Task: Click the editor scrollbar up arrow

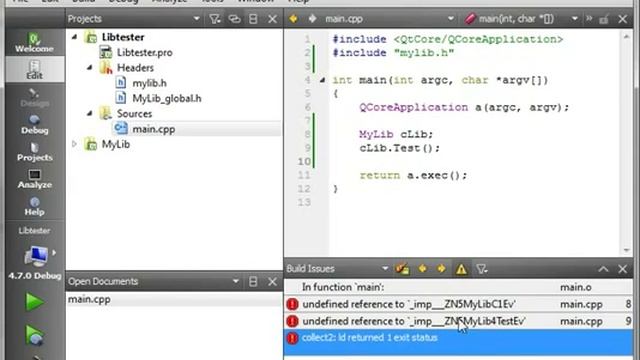Action: coord(627,36)
